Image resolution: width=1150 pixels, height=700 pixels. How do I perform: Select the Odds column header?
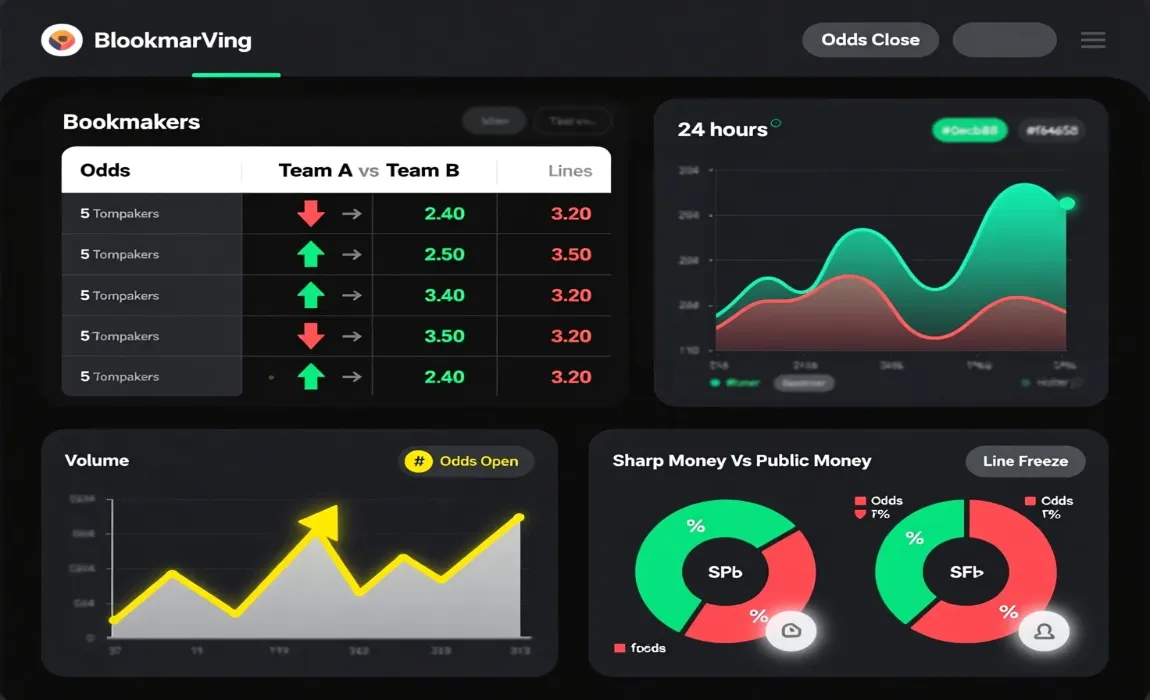coord(105,170)
